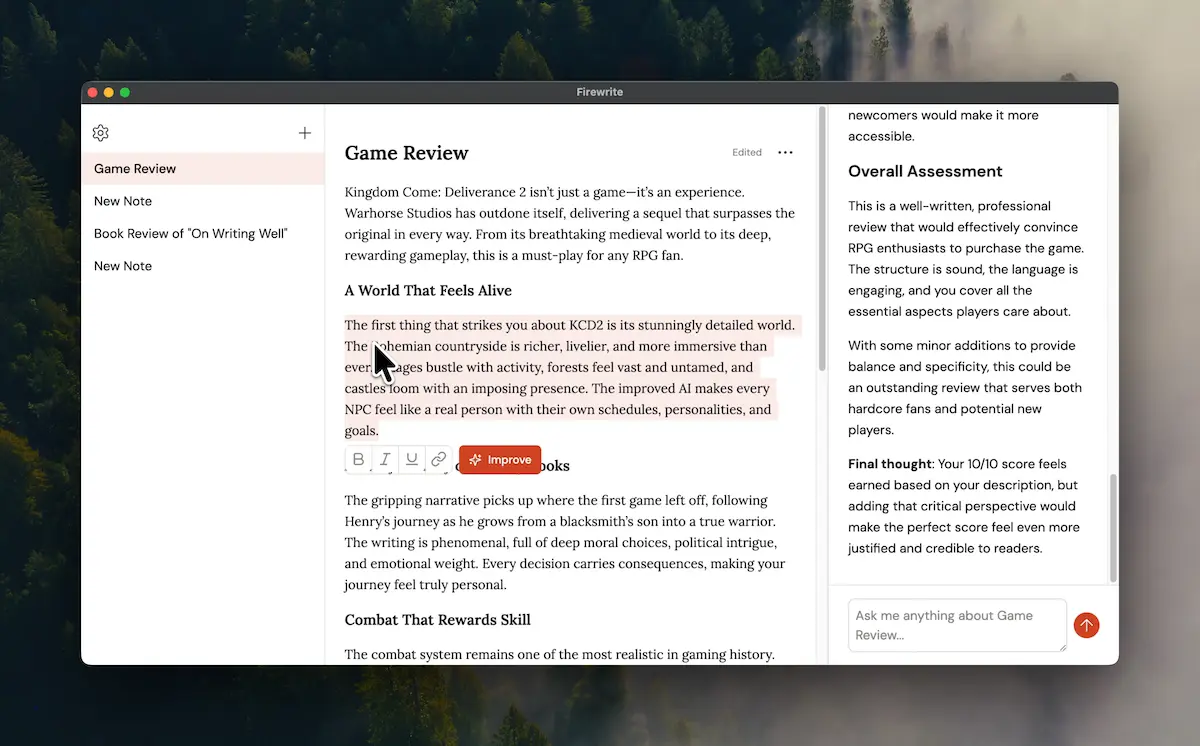Click the editor pane scrollbar
Image resolution: width=1200 pixels, height=746 pixels.
(822, 240)
